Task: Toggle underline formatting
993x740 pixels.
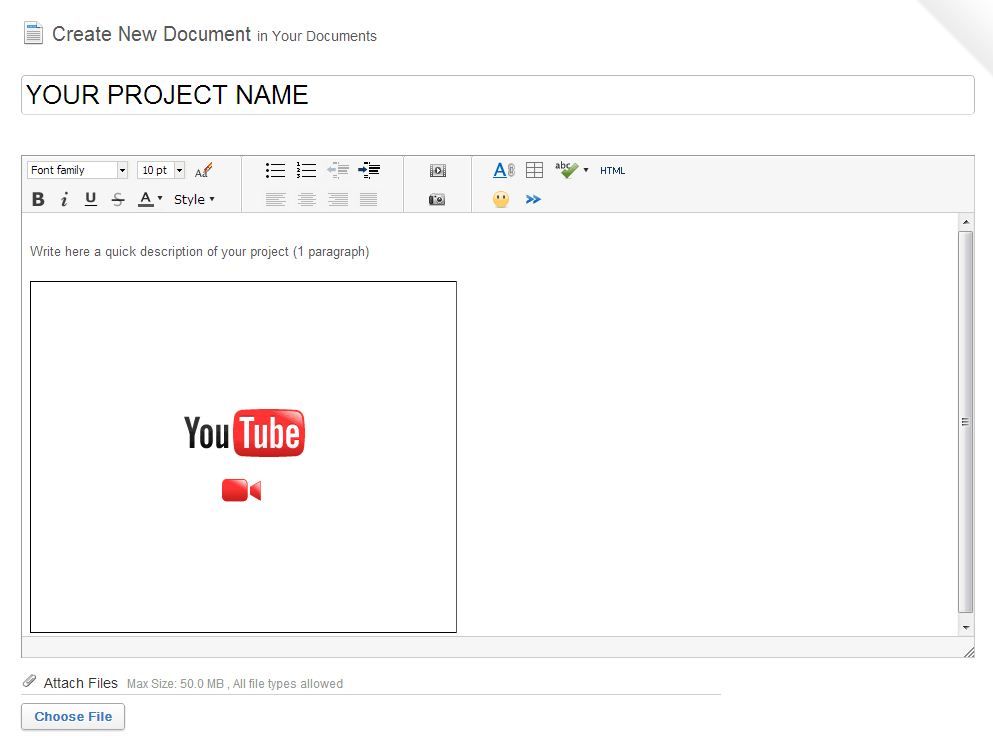Action: [x=91, y=200]
